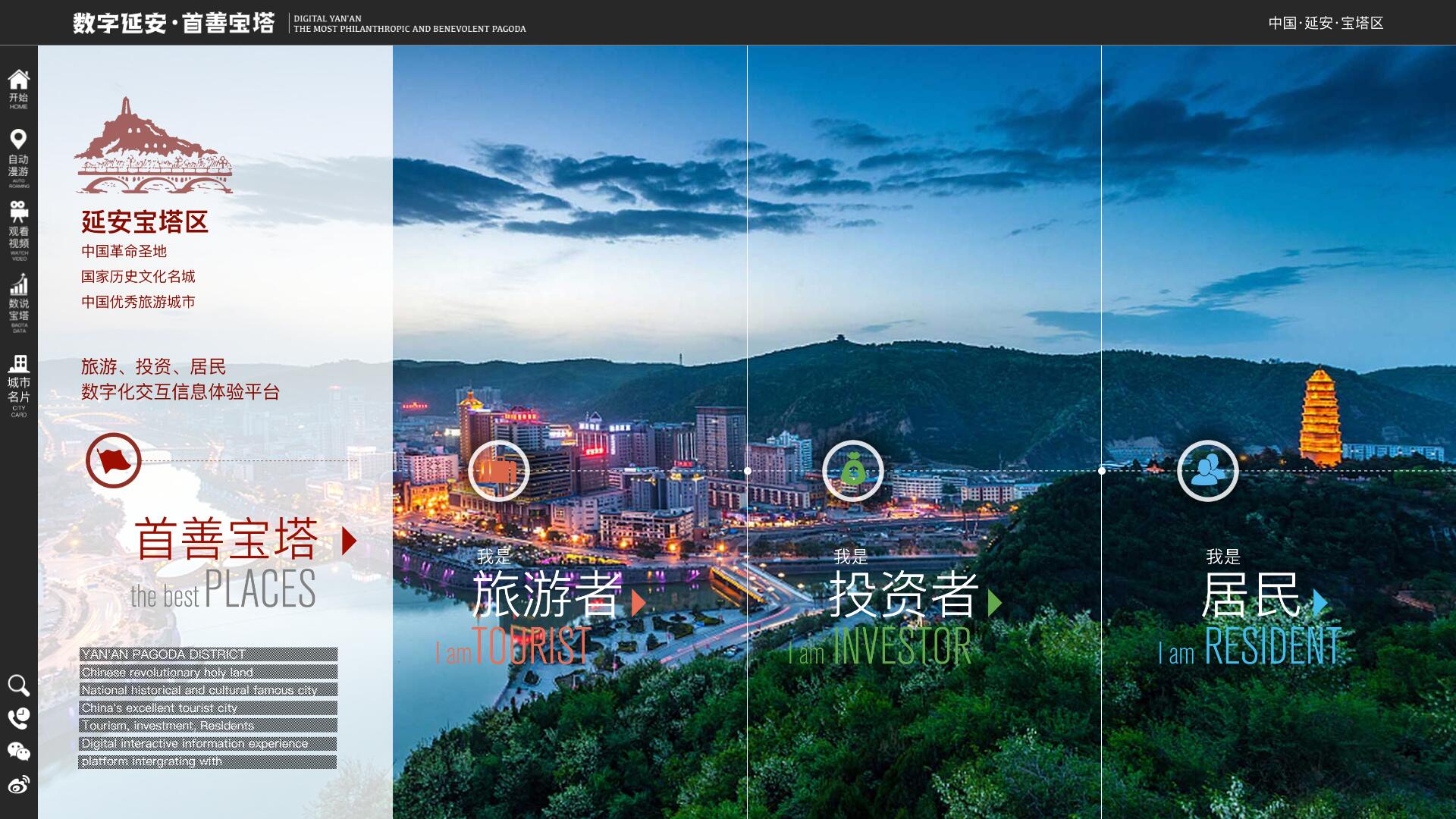Image resolution: width=1456 pixels, height=819 pixels.
Task: Open the WeChat icon in sidebar
Action: 18,752
